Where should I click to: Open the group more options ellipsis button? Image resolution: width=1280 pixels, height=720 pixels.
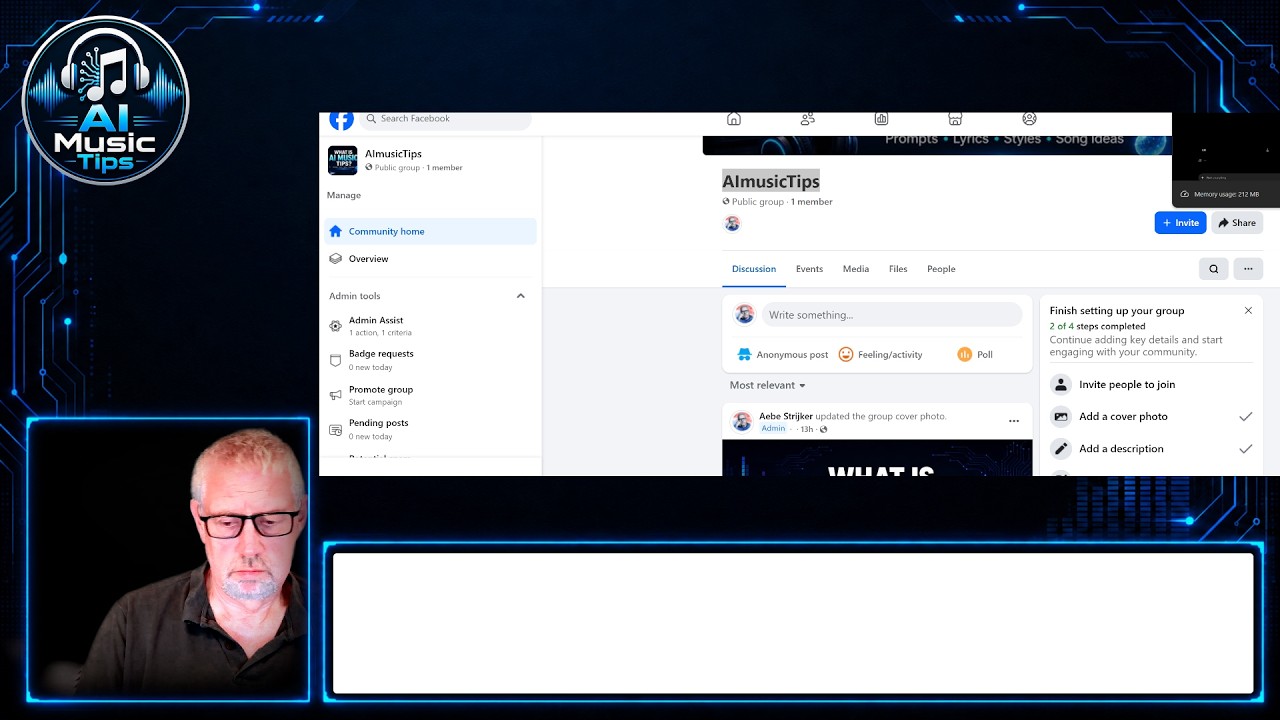pos(1248,269)
